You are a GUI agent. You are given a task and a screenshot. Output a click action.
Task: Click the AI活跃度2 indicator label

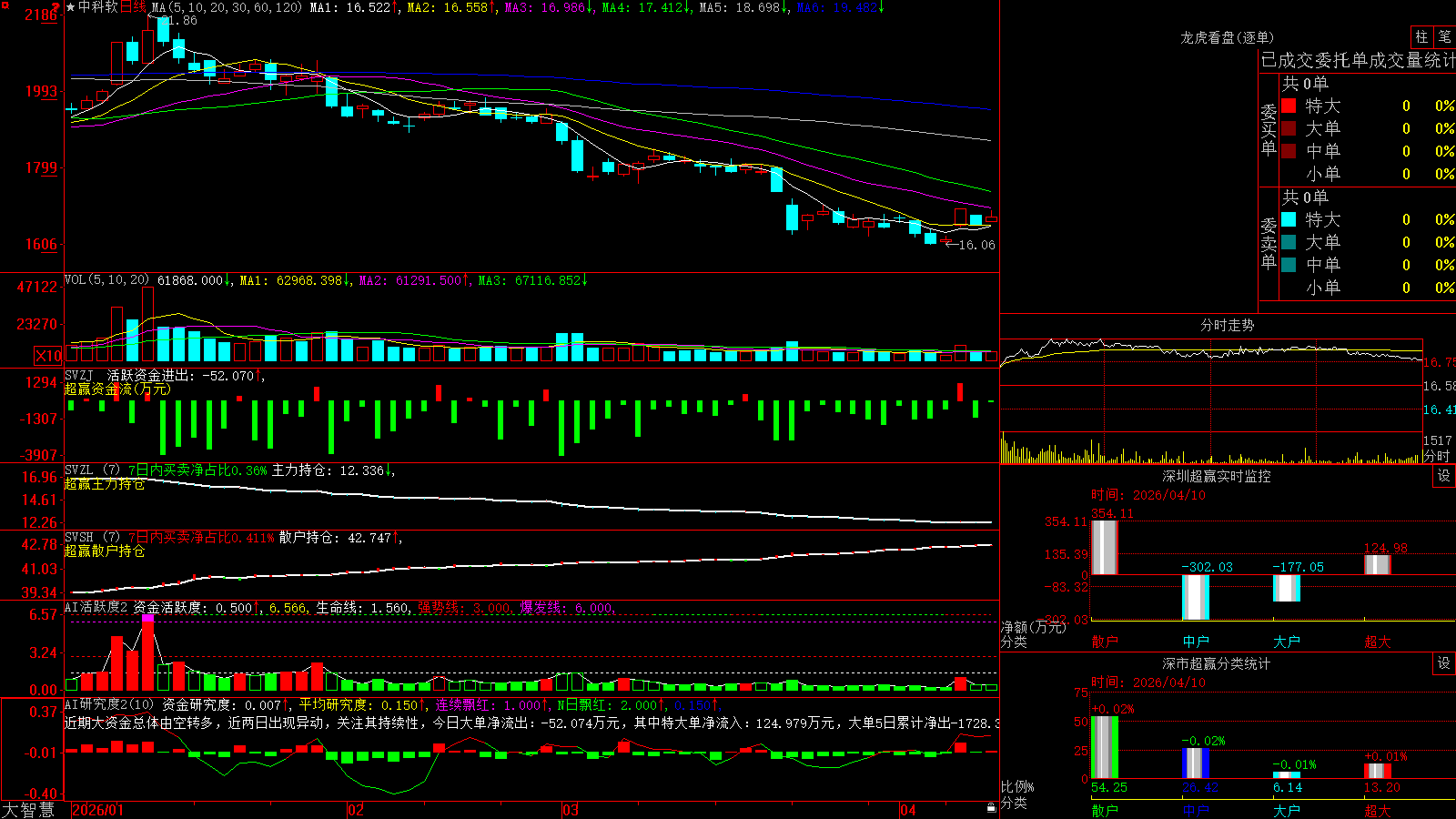96,607
